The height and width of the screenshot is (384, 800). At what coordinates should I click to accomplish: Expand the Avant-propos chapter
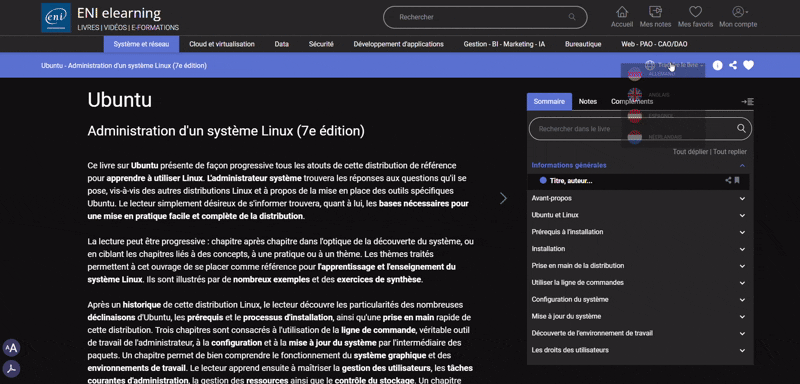click(x=742, y=198)
